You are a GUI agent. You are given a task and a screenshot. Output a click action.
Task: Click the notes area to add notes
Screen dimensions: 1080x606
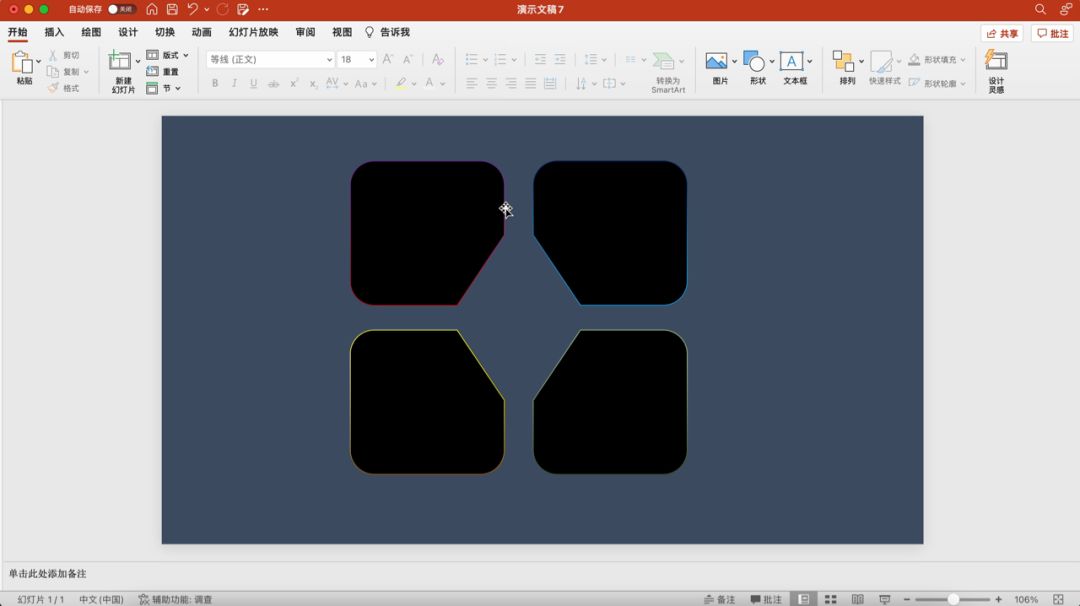pos(539,574)
